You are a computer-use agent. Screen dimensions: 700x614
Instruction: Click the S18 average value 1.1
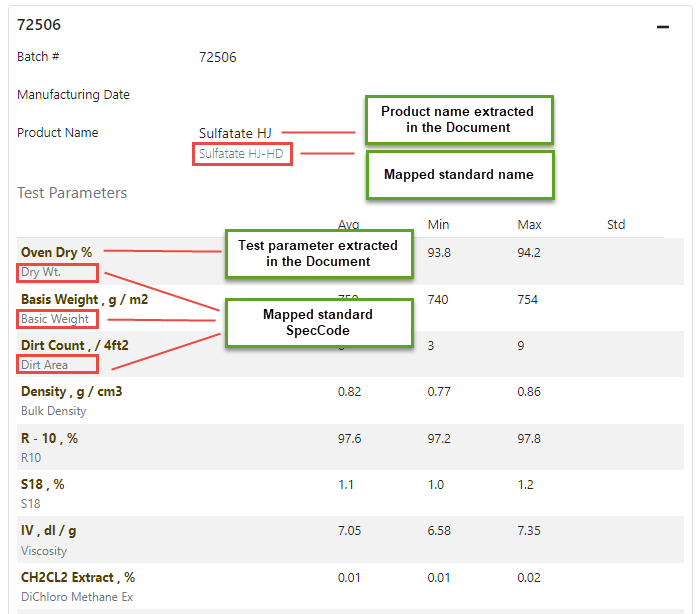pos(346,484)
